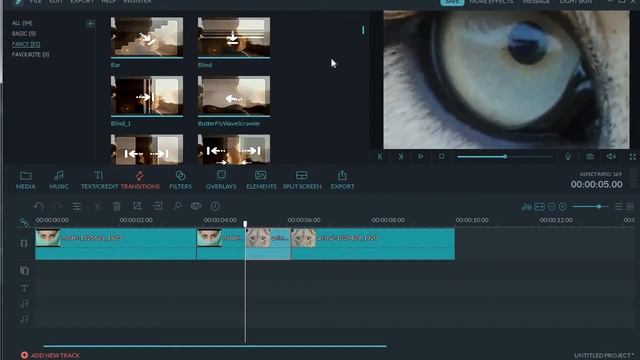Record a voiceover with microphone icon
The height and width of the screenshot is (360, 640).
point(568,156)
